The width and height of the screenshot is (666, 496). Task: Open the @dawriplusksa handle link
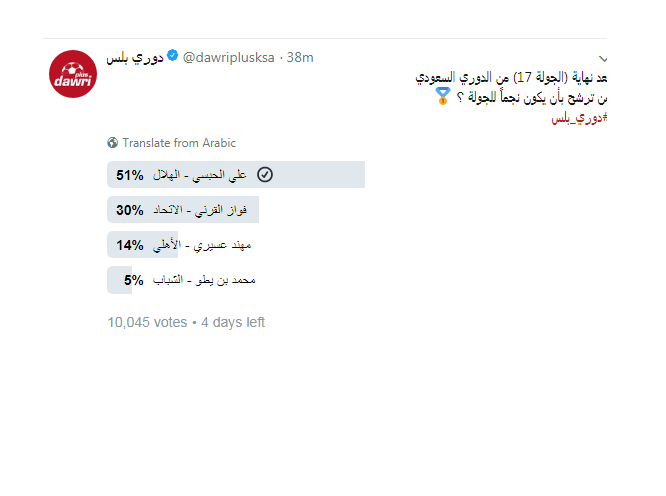point(229,57)
